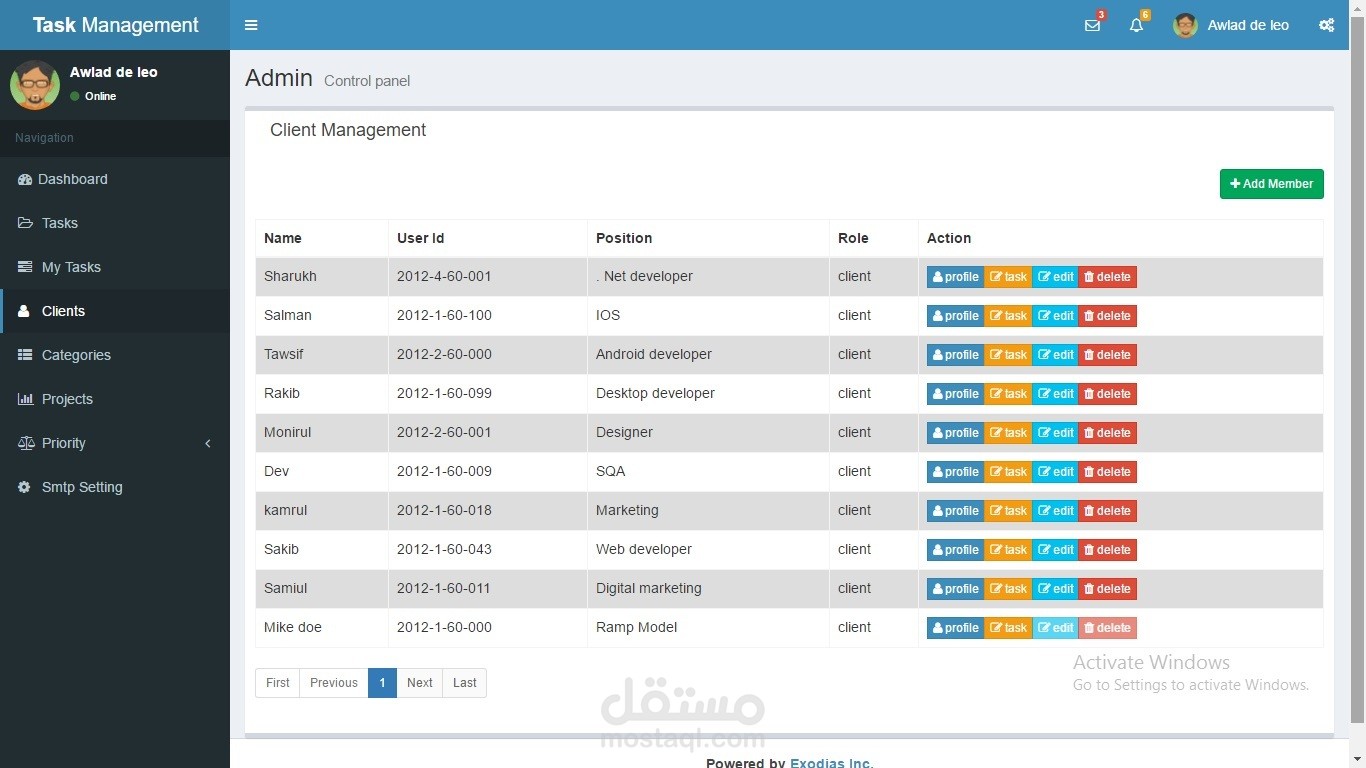The width and height of the screenshot is (1366, 768).
Task: Open the Dashboard section in the sidebar
Action: (x=72, y=179)
